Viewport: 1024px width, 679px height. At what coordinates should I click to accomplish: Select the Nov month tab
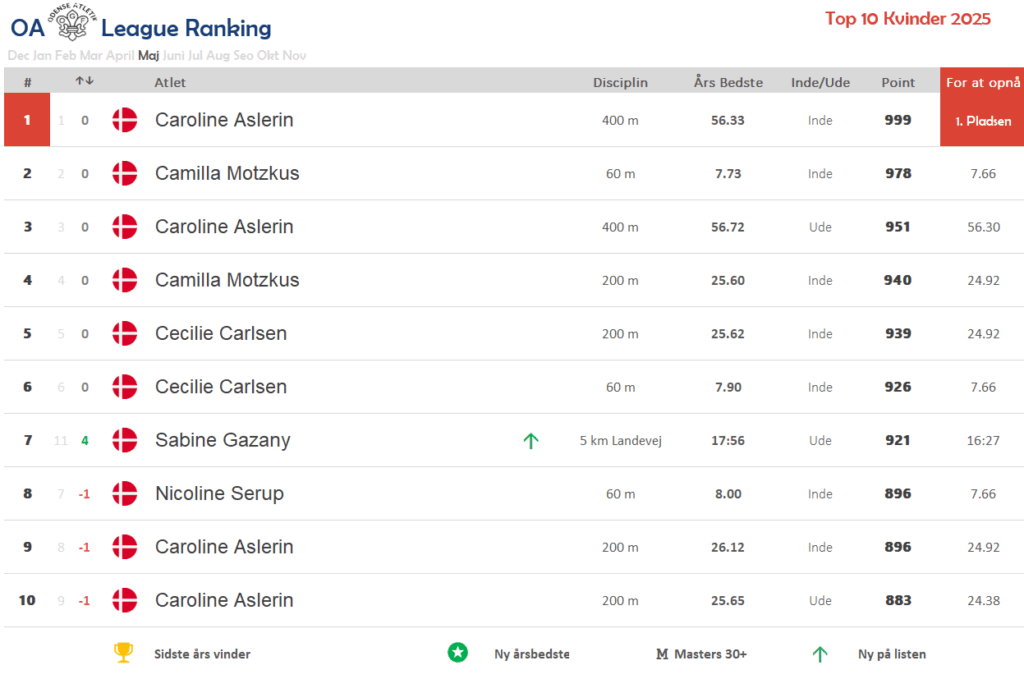click(x=294, y=55)
